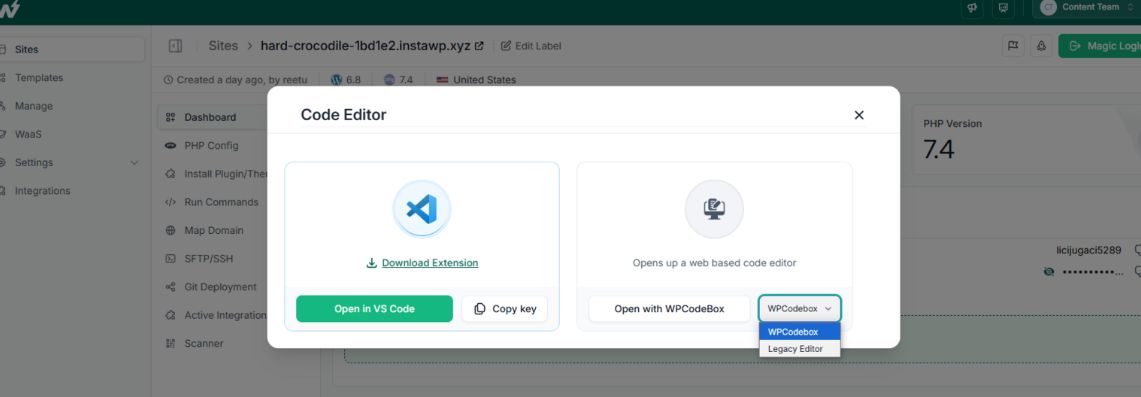This screenshot has height=397, width=1141.
Task: Expand the WPCodebox editor dropdown
Action: (x=800, y=308)
